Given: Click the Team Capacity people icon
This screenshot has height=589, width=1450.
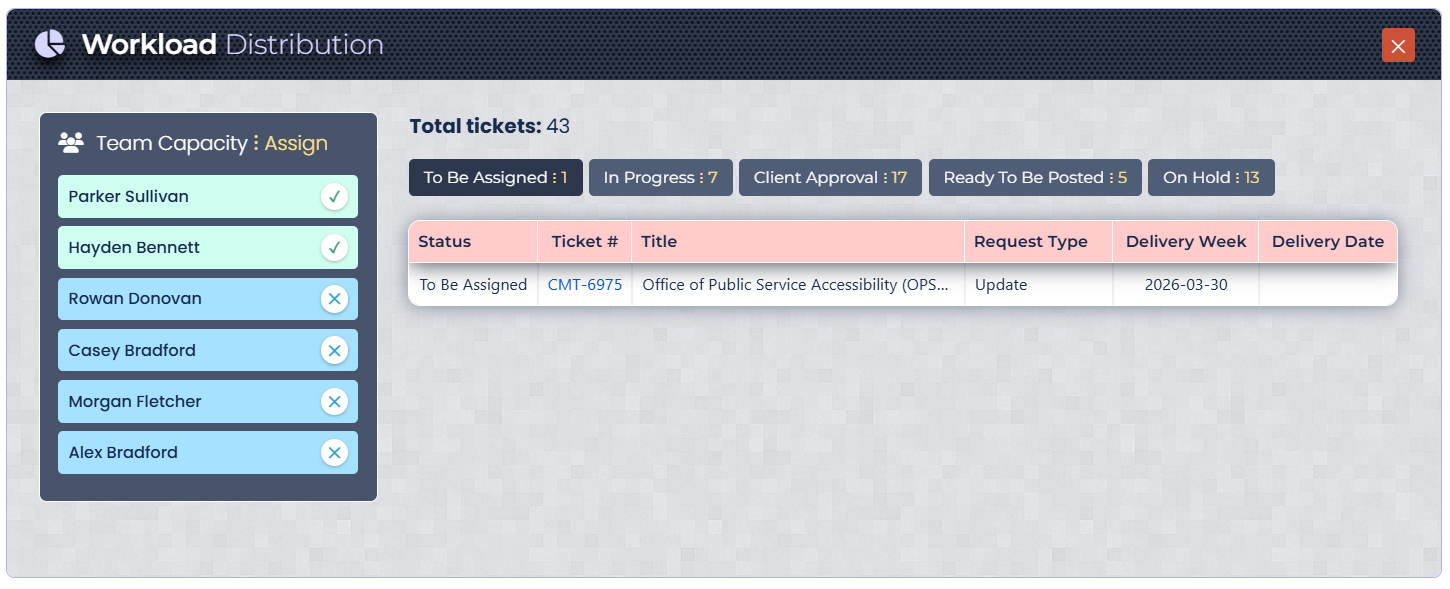Looking at the screenshot, I should [70, 143].
